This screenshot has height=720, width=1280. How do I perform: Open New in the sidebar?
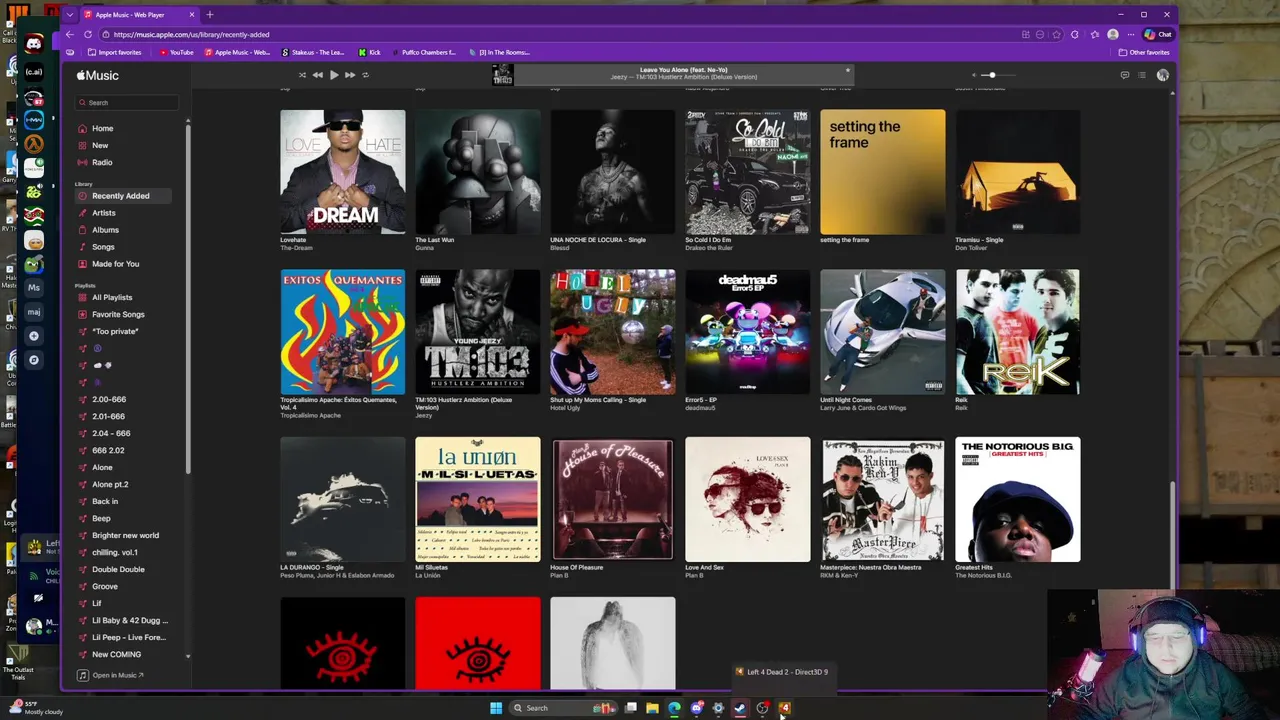[x=100, y=145]
